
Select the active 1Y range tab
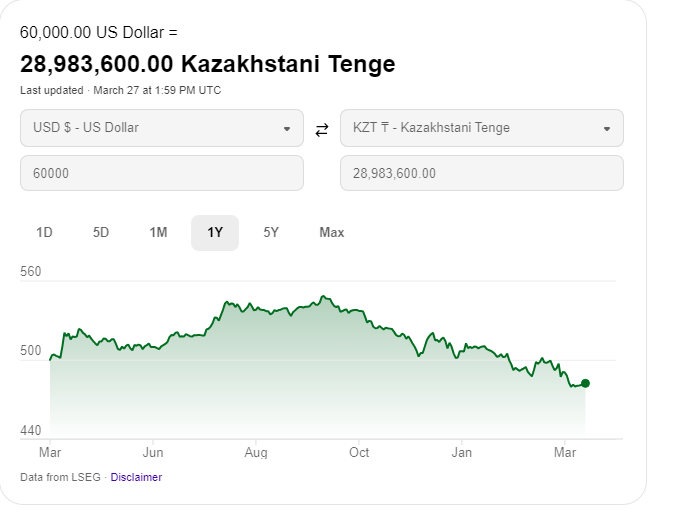215,233
